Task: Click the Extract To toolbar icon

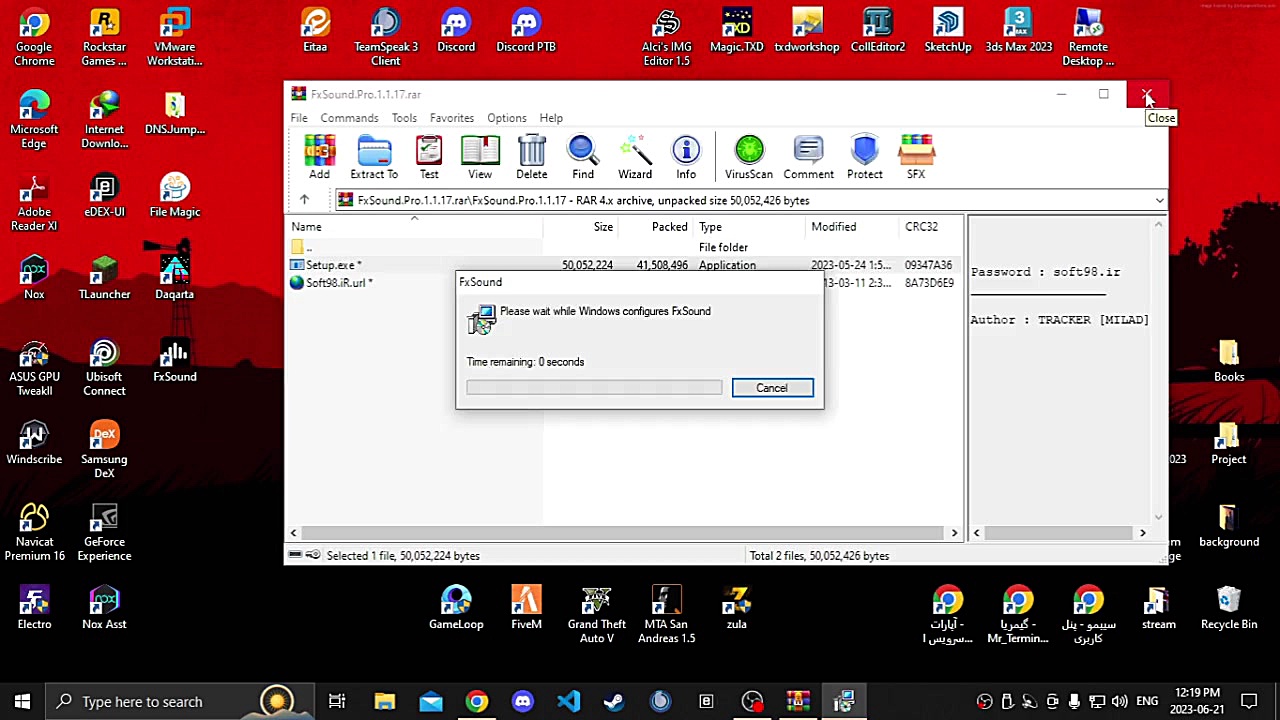Action: click(x=374, y=157)
